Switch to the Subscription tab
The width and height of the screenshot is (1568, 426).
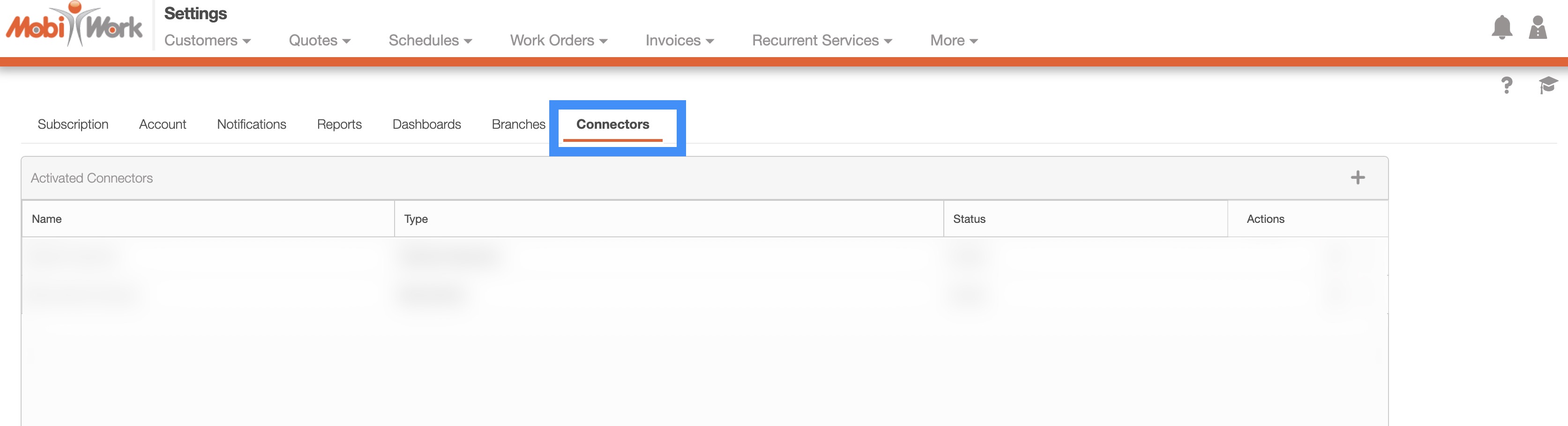(x=73, y=124)
